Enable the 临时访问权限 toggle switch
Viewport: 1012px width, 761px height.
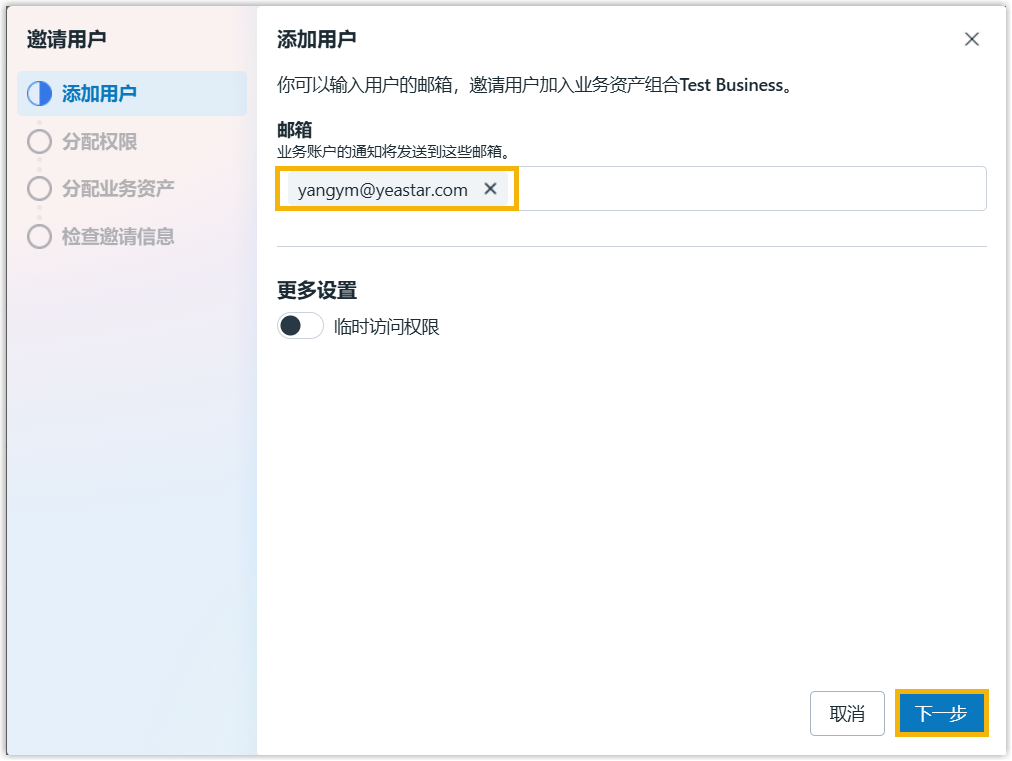(x=300, y=326)
